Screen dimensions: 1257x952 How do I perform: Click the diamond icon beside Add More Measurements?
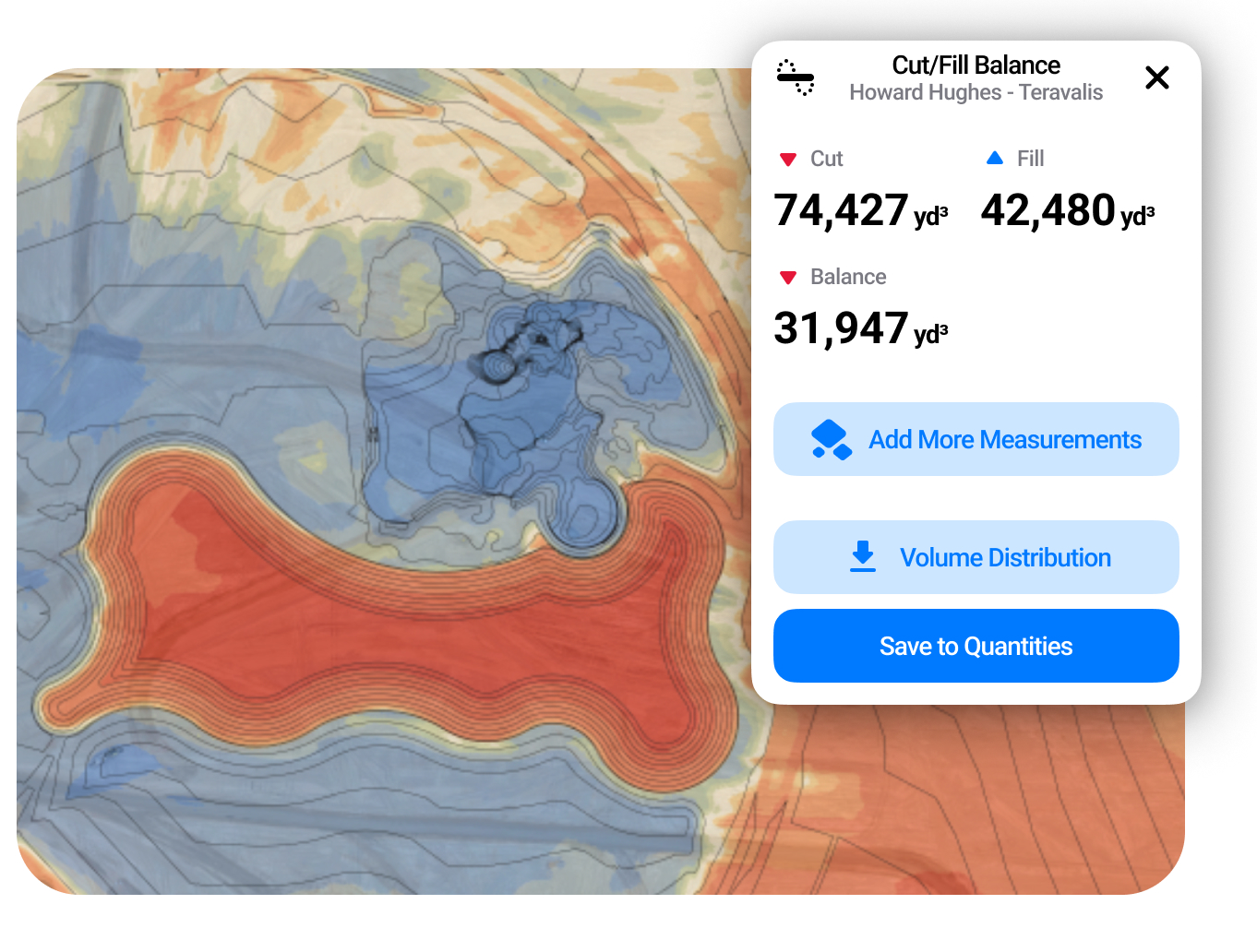(x=831, y=440)
